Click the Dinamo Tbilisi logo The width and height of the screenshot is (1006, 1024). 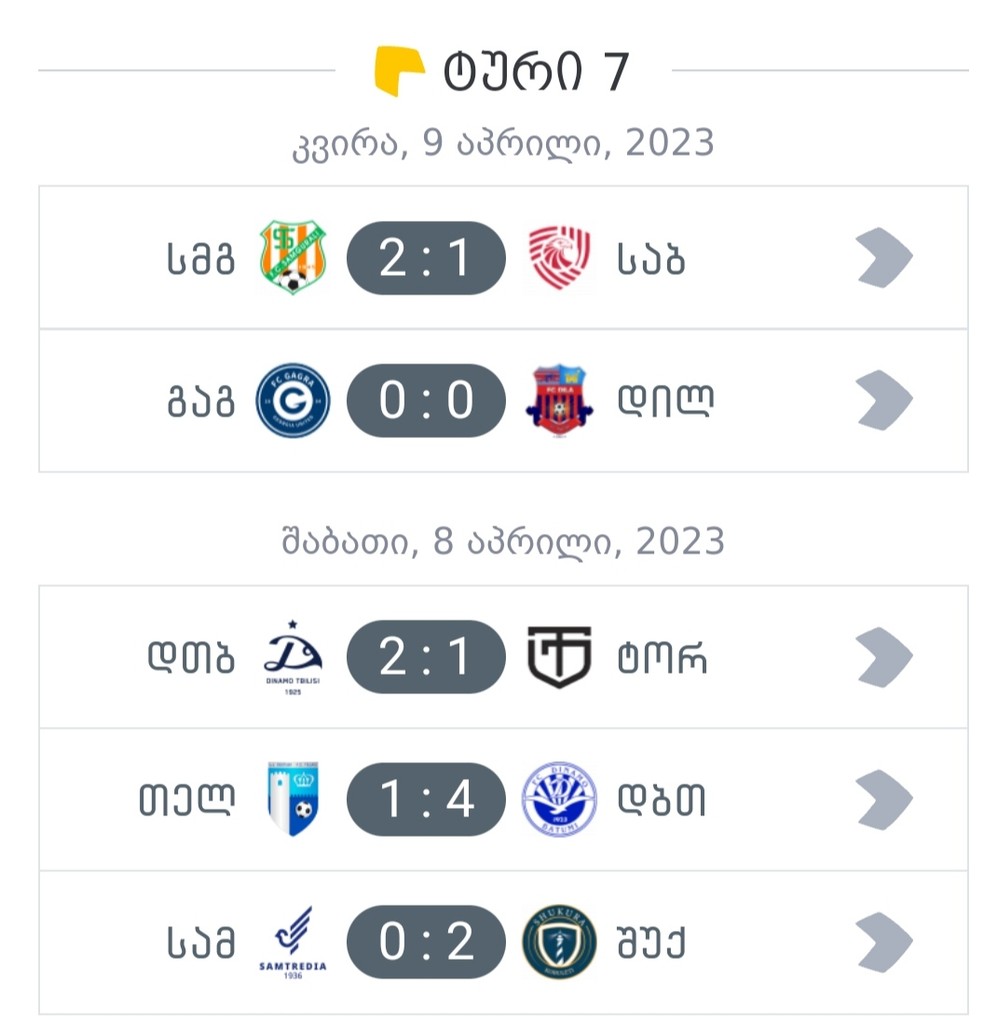293,657
